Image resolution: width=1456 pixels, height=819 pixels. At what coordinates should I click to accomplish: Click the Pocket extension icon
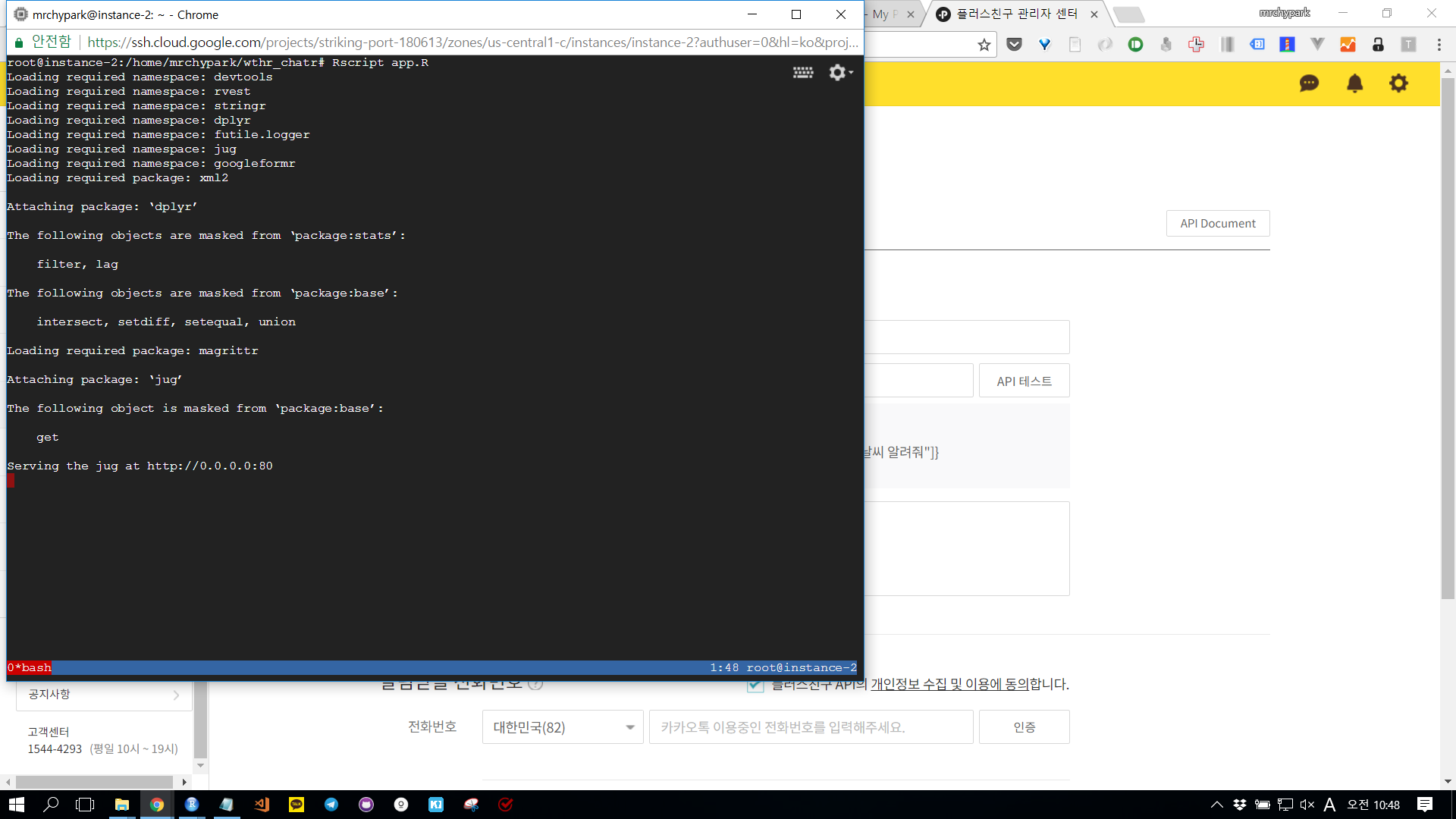point(1014,45)
